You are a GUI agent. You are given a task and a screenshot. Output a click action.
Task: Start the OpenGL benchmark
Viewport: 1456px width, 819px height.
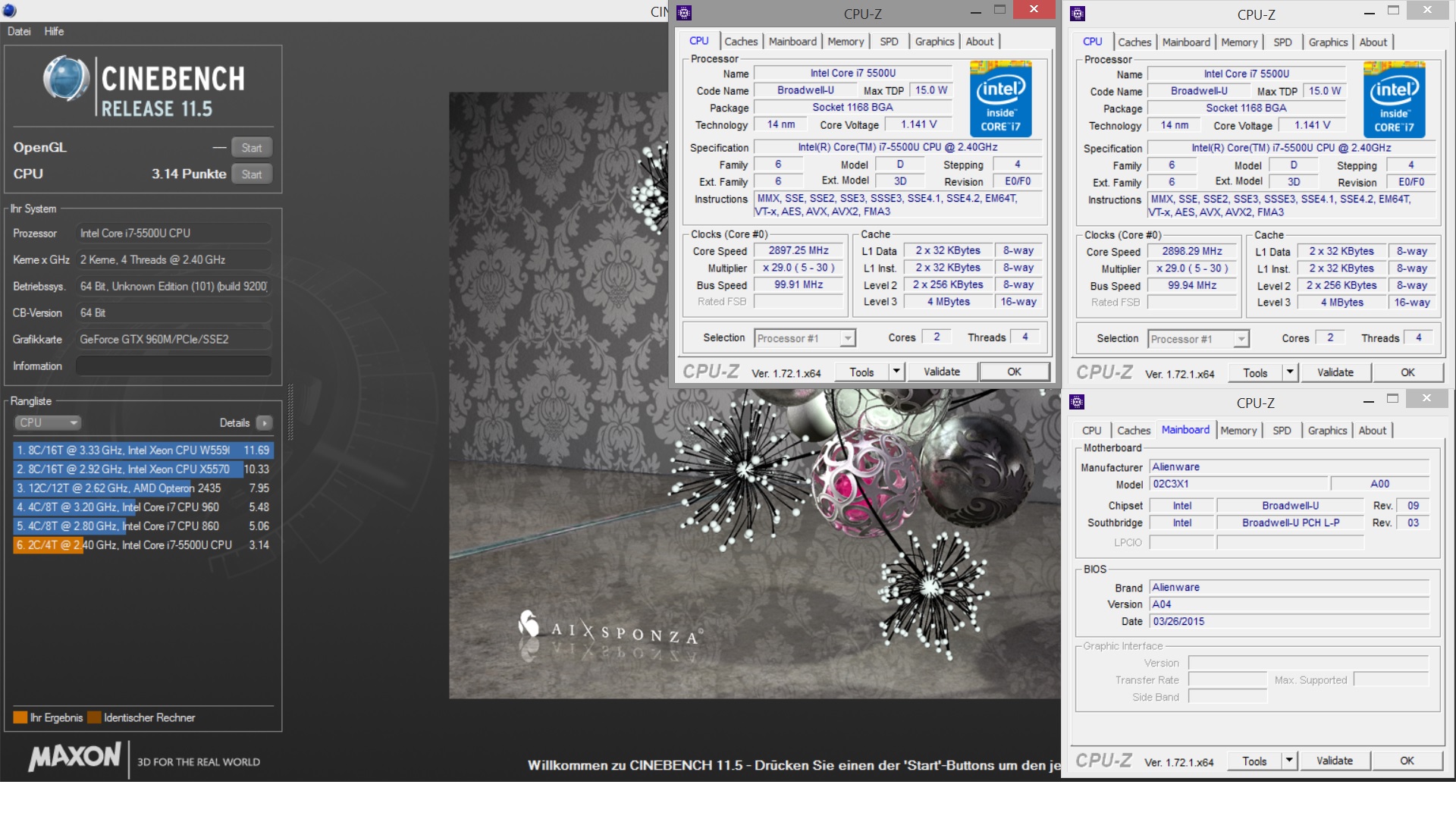[252, 148]
